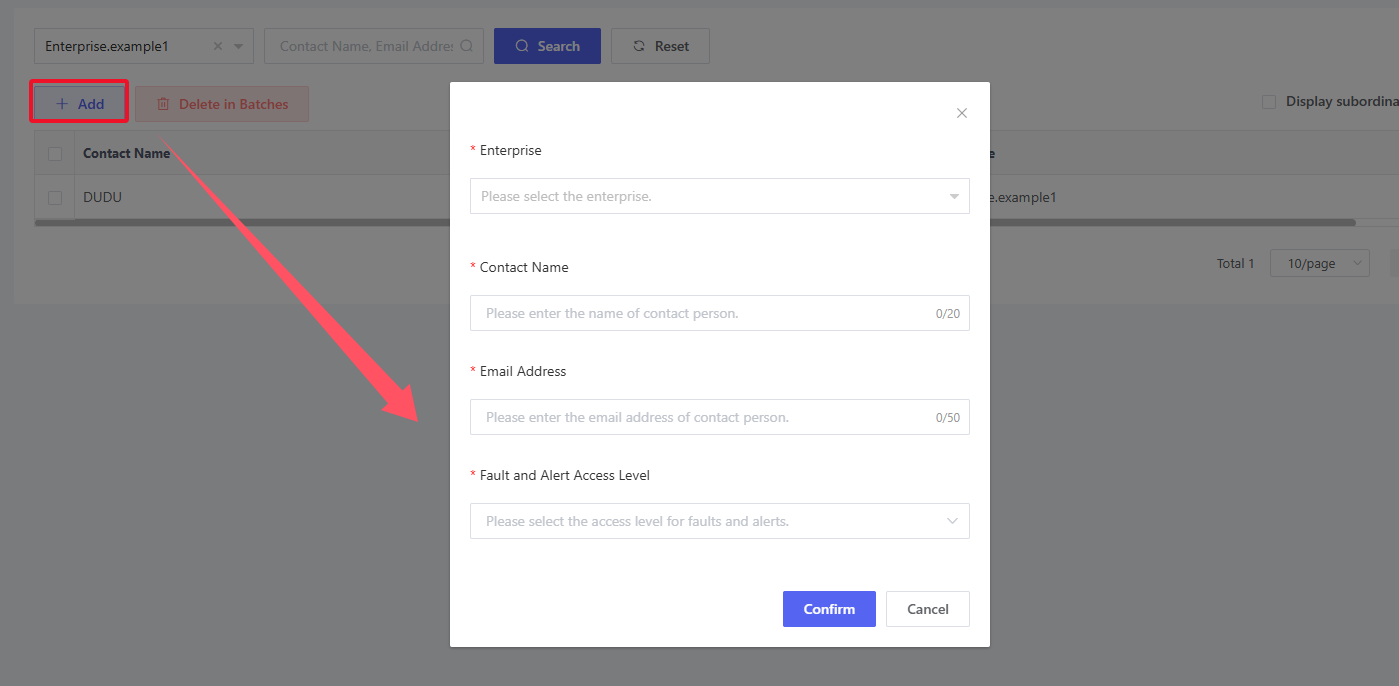Click the refresh icon in Reset button
The height and width of the screenshot is (686, 1399).
[x=639, y=46]
